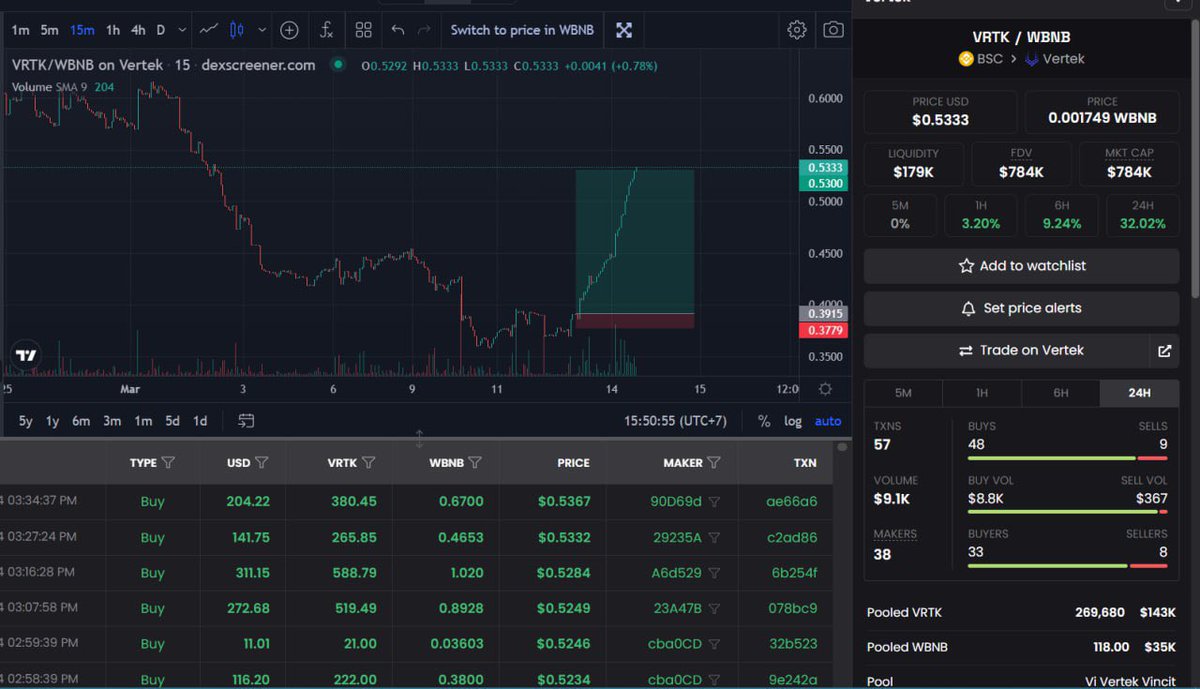The height and width of the screenshot is (689, 1200).
Task: Toggle log scale on chart
Action: [793, 421]
